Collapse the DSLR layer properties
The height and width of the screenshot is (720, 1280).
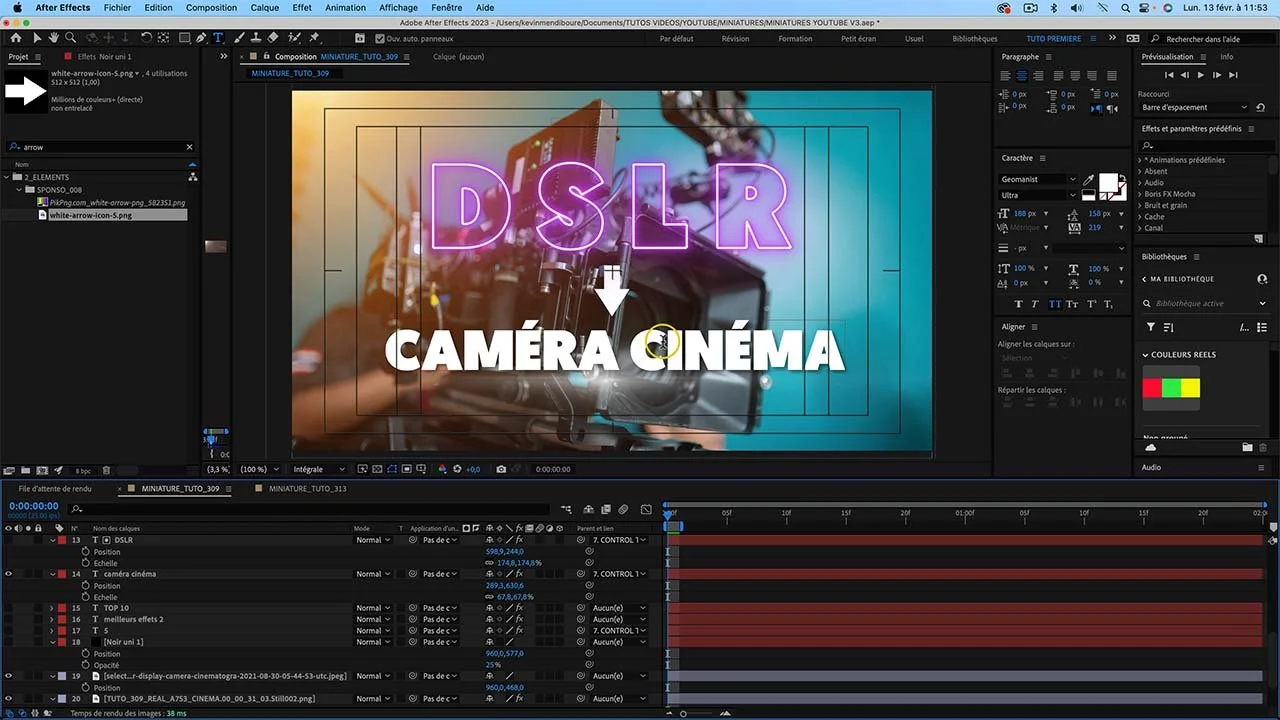53,540
